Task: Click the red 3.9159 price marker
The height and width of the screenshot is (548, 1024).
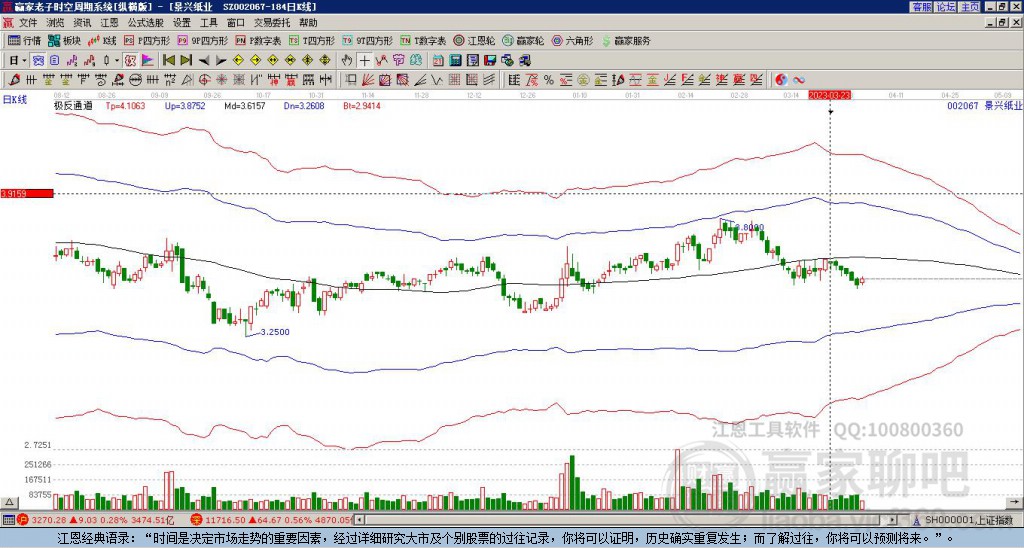Action: (26, 194)
